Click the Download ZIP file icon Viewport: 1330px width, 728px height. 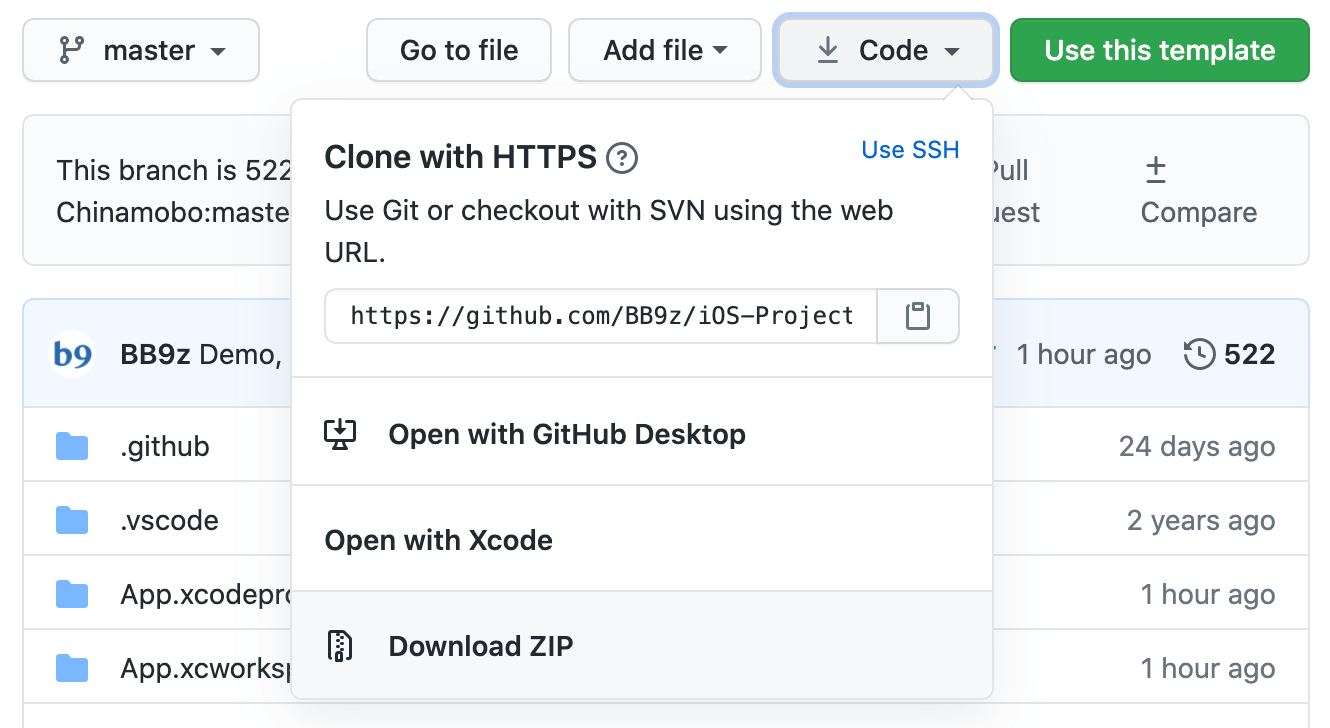pyautogui.click(x=341, y=646)
